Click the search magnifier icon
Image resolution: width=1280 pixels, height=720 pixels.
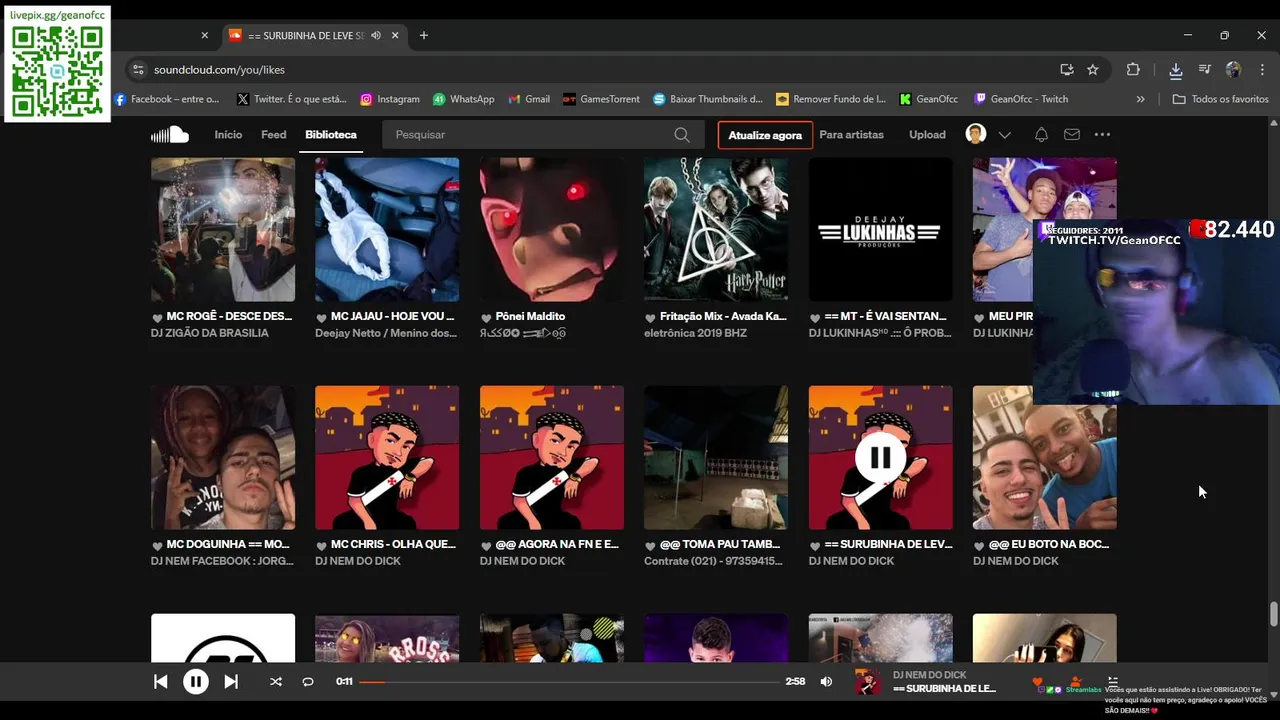(681, 135)
